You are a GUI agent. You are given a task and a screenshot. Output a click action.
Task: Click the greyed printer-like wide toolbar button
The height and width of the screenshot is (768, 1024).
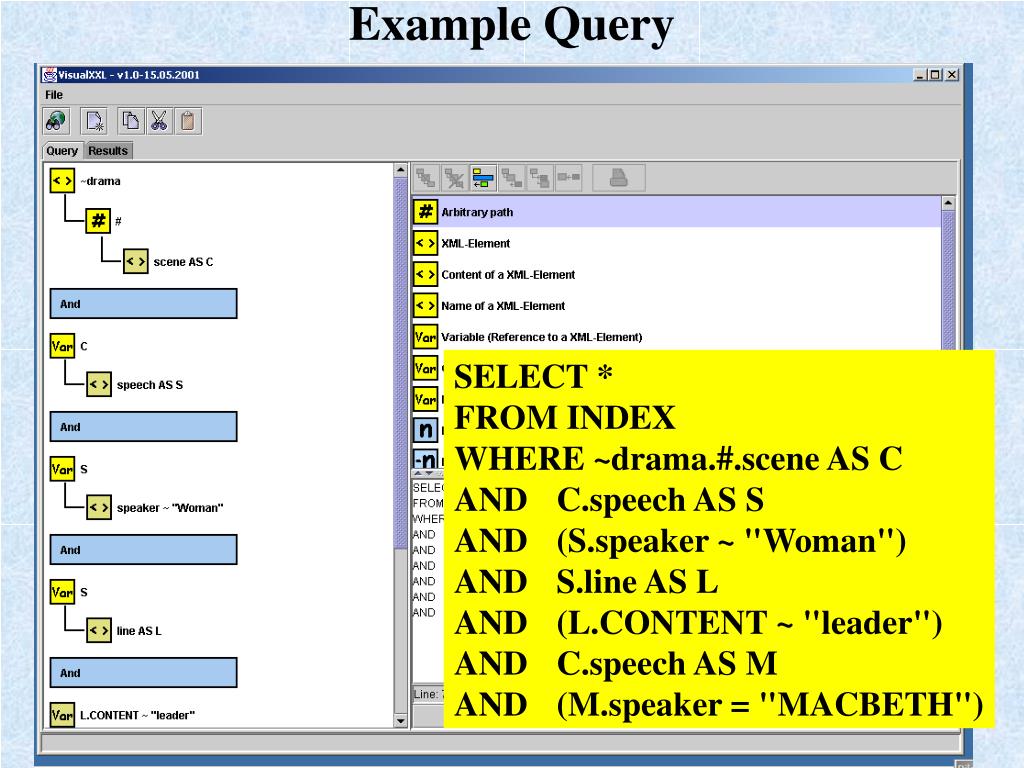click(x=618, y=178)
